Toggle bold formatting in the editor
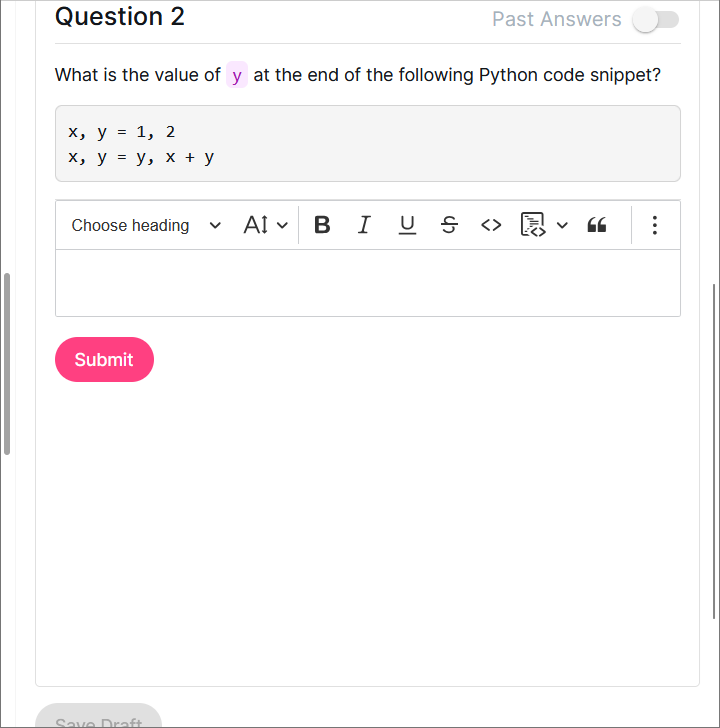The width and height of the screenshot is (720, 728). pyautogui.click(x=322, y=225)
